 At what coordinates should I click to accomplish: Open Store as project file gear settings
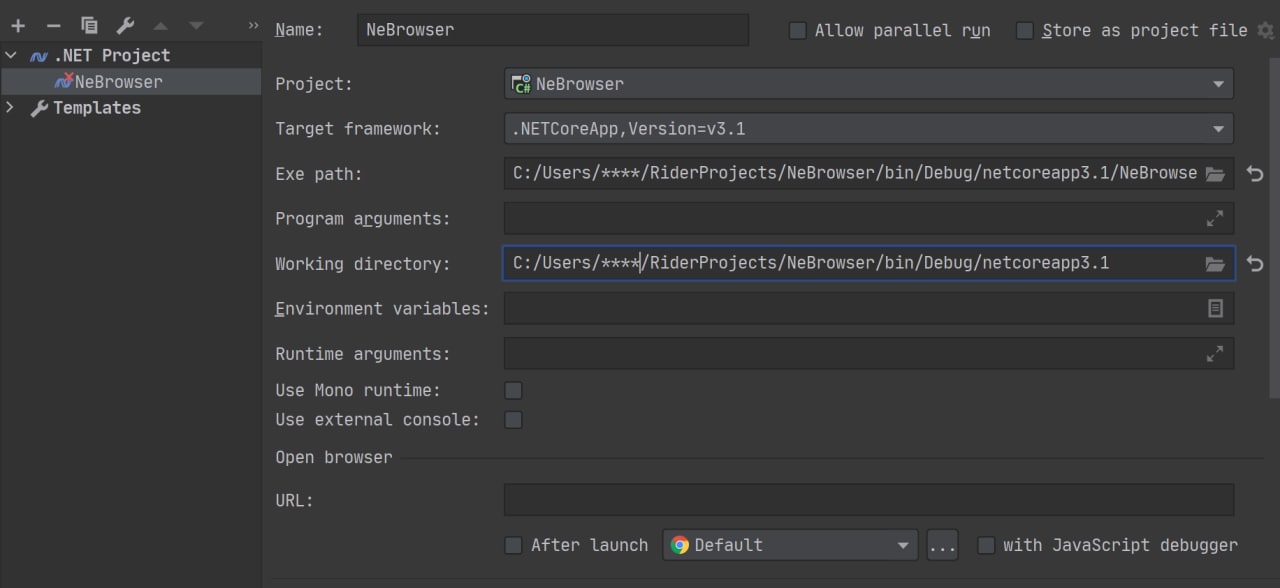click(1266, 31)
